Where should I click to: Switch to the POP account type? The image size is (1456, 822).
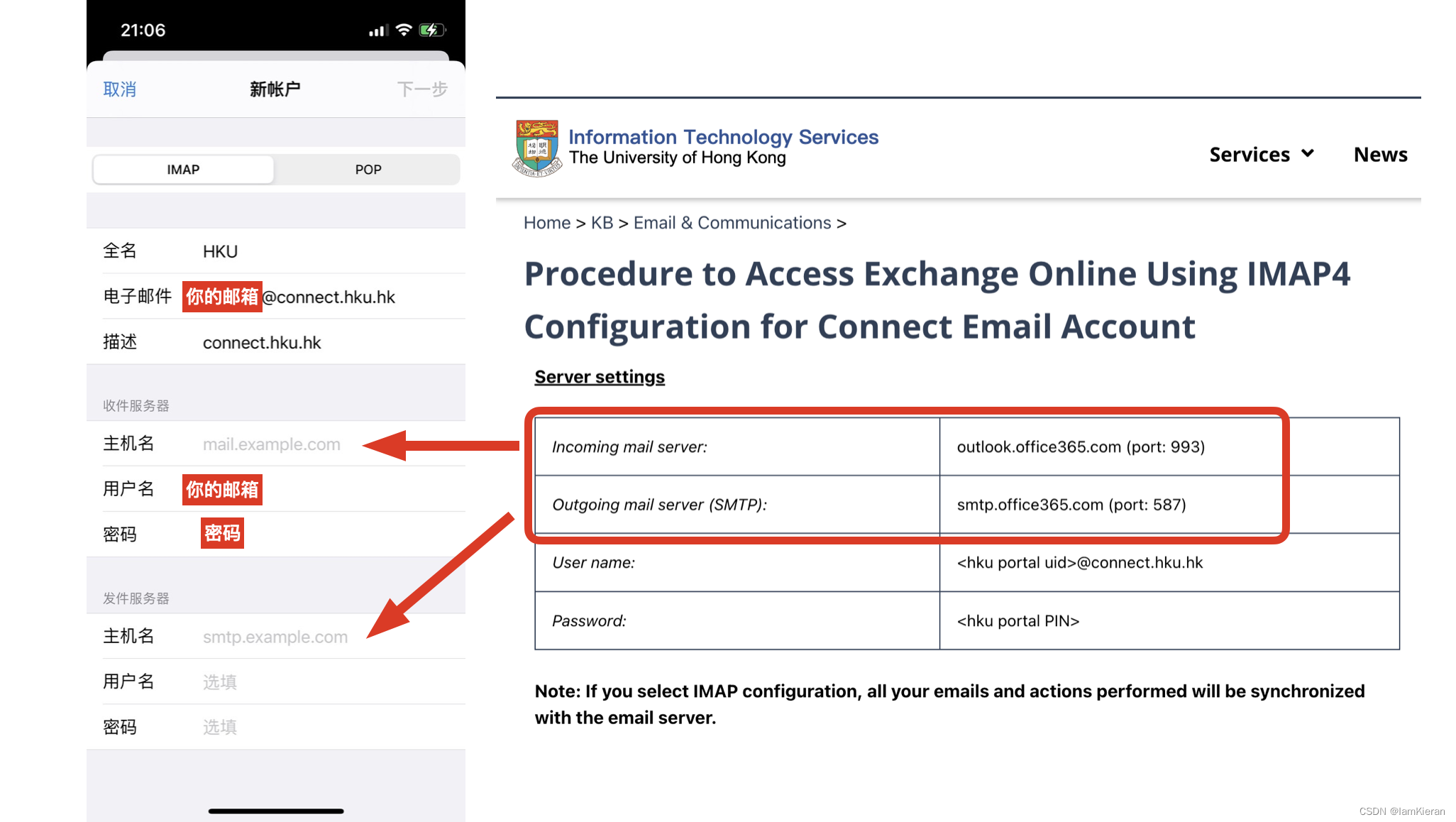coord(368,170)
